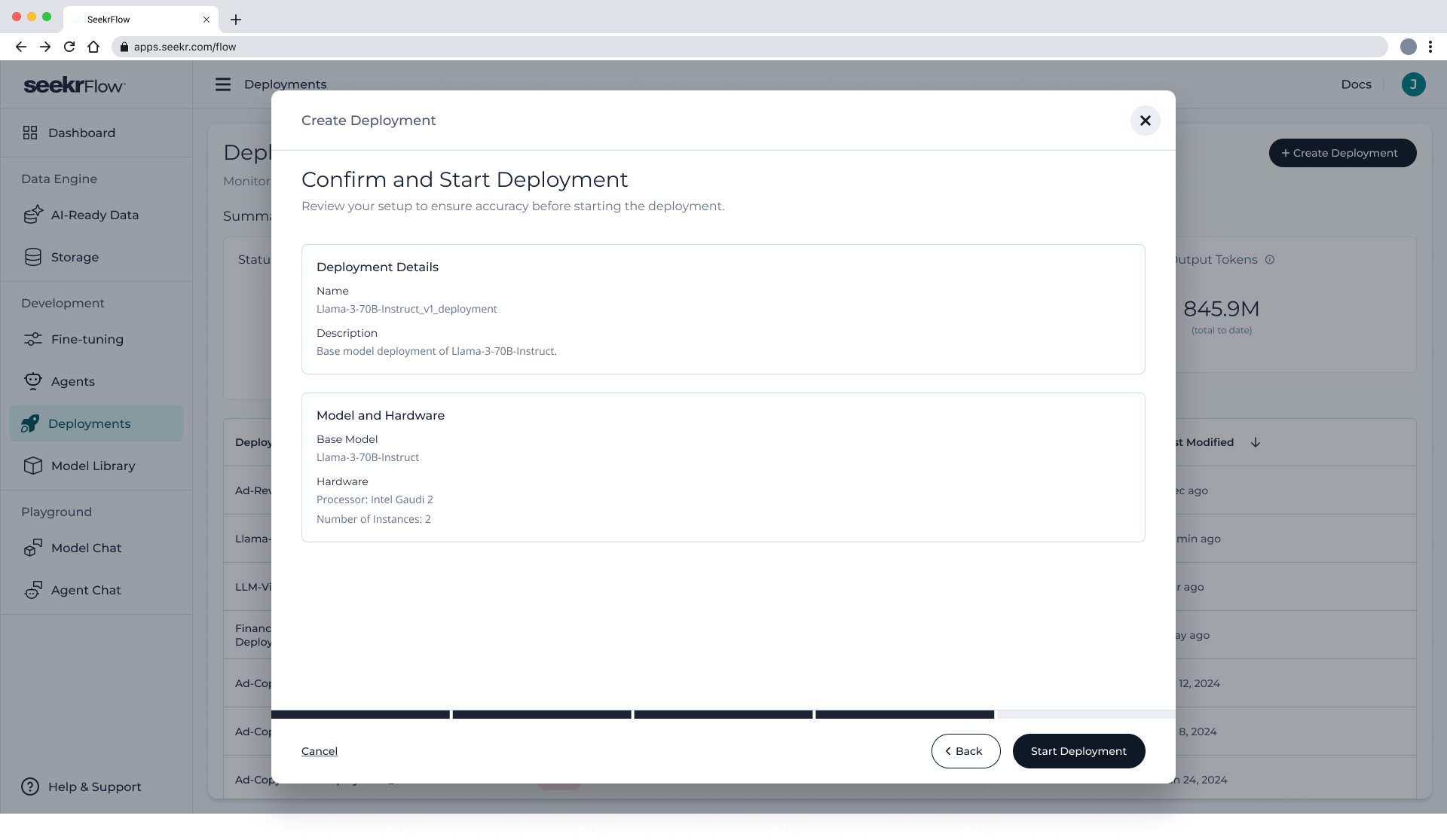The image size is (1447, 840).
Task: Open Agent Chat playground
Action: (96, 590)
